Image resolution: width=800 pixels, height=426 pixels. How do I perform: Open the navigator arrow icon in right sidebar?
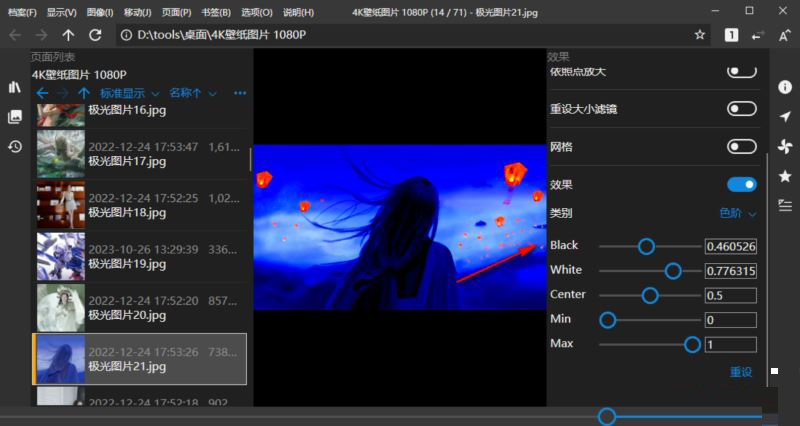pyautogui.click(x=785, y=117)
